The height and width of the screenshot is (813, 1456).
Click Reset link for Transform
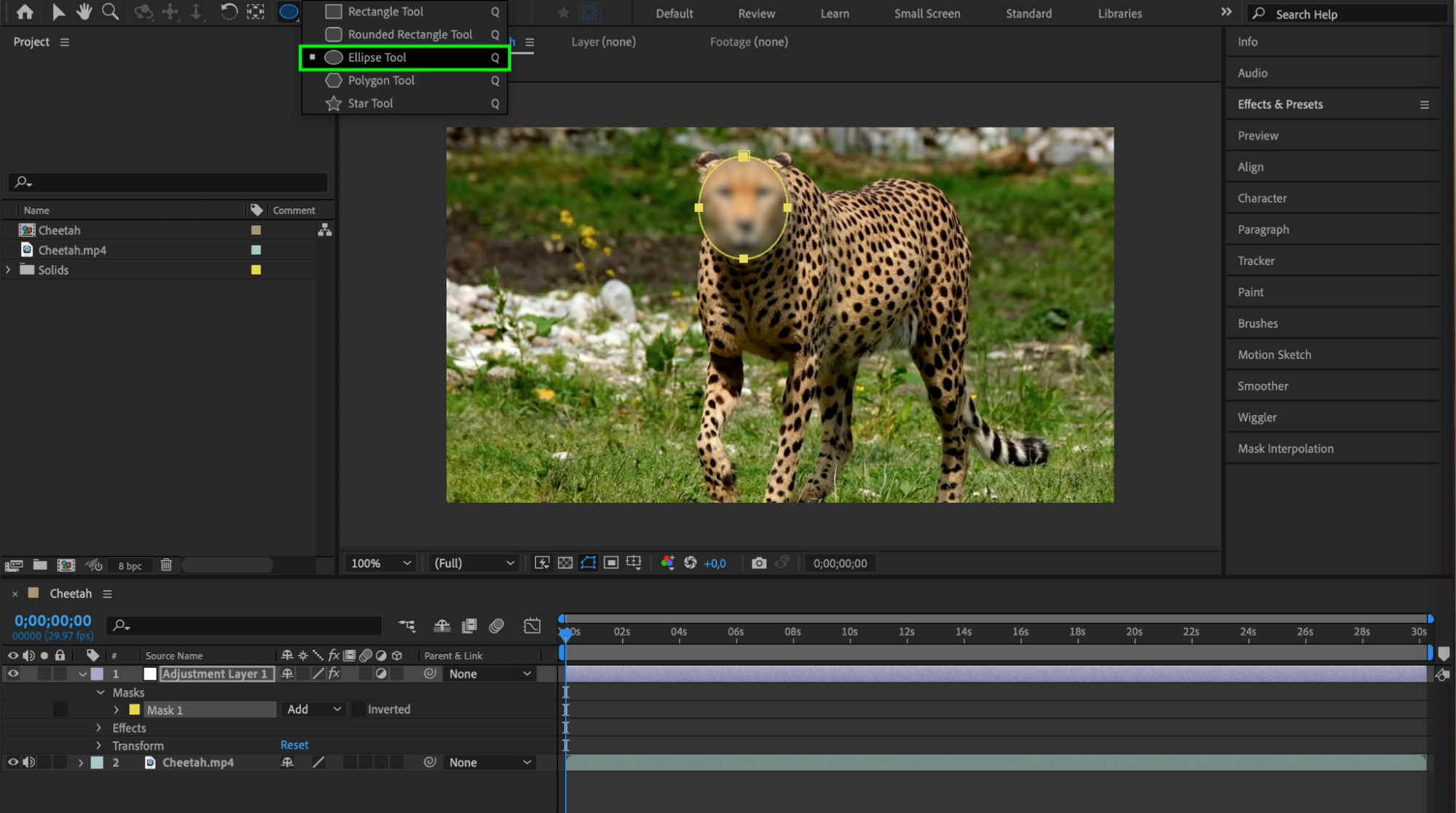(x=294, y=745)
